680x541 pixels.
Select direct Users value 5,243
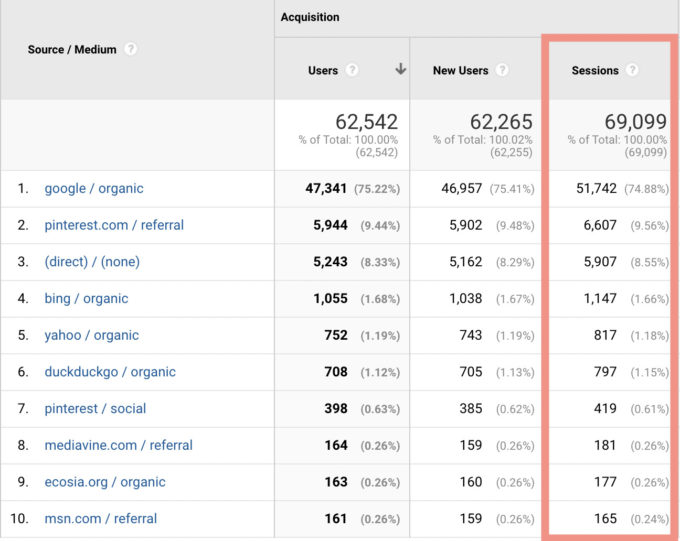point(330,262)
